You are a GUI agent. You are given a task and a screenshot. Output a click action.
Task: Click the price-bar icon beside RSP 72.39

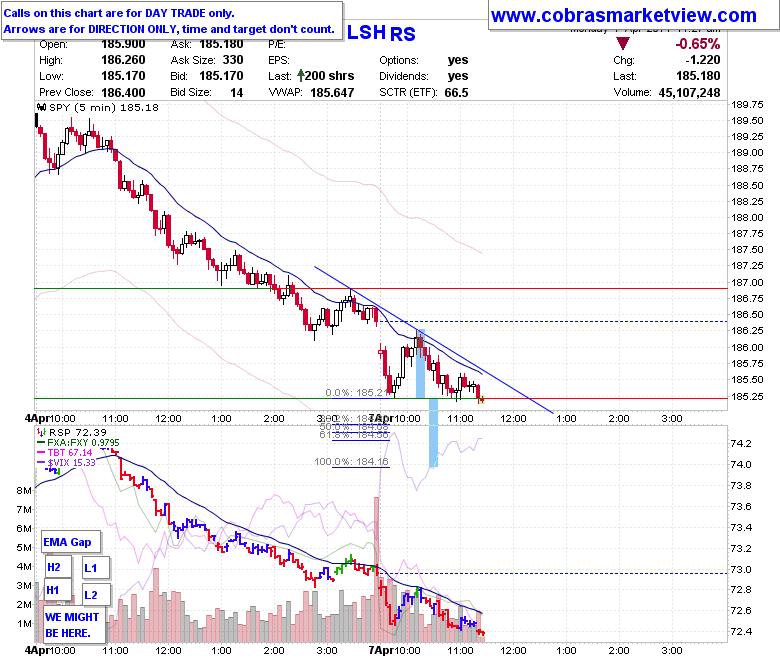[42, 432]
